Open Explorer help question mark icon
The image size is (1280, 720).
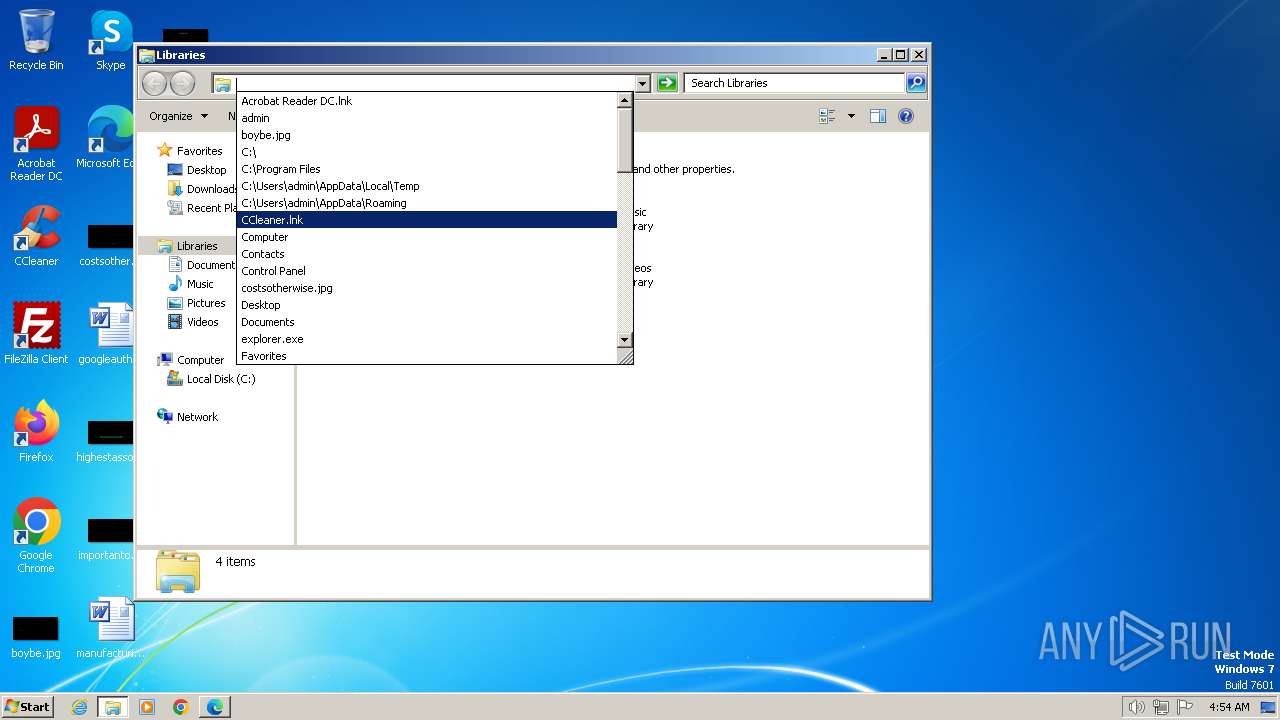click(906, 116)
